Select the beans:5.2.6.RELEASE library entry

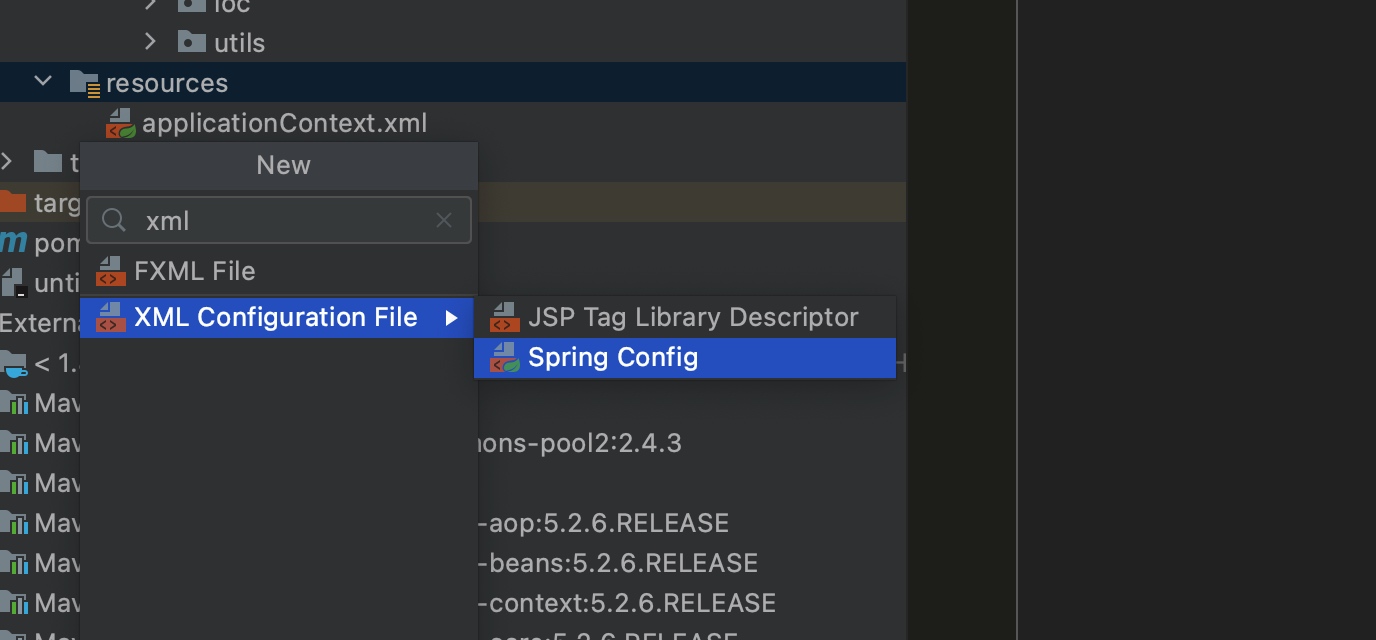620,563
